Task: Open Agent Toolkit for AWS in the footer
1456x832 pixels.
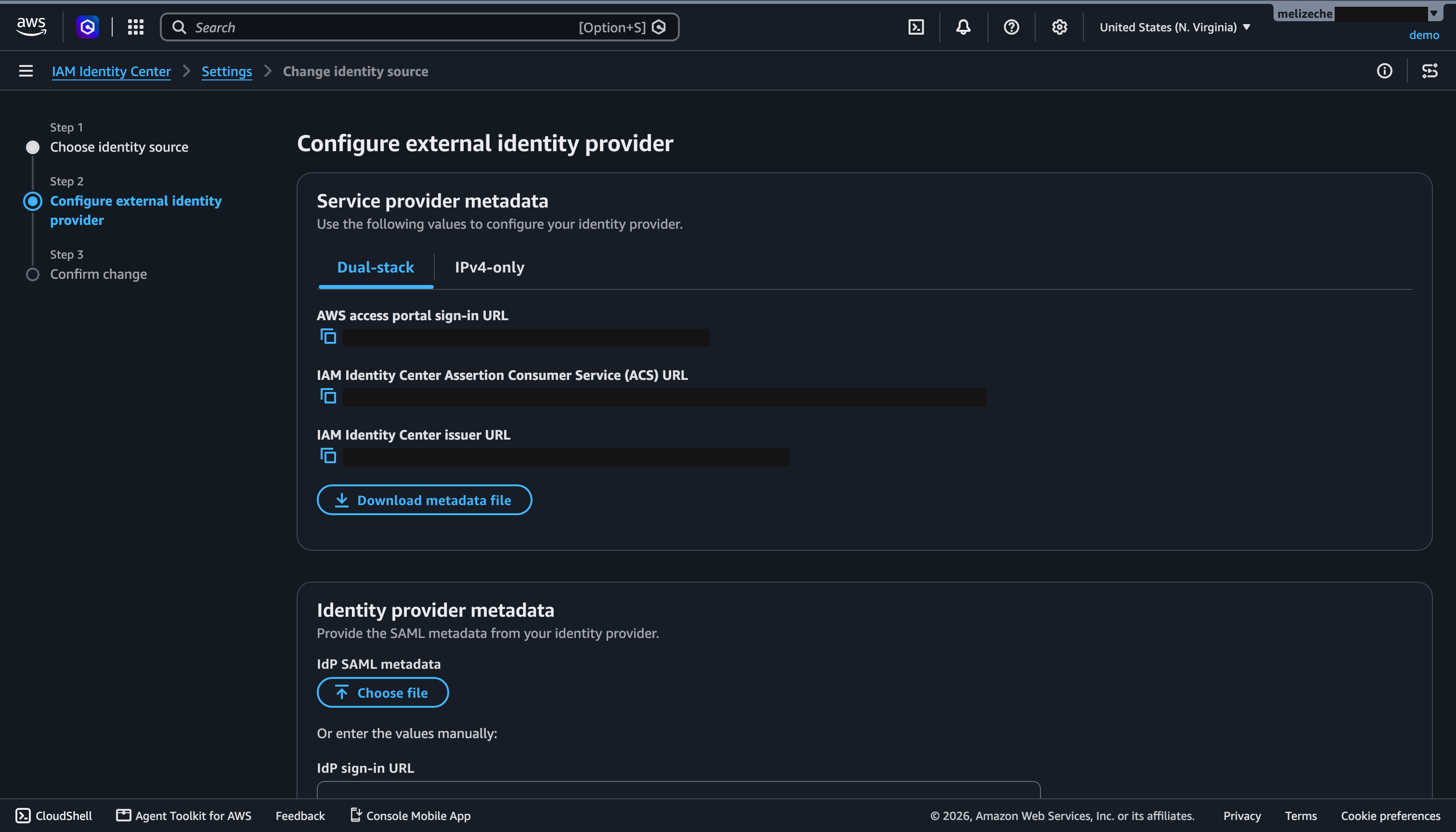Action: pyautogui.click(x=184, y=816)
